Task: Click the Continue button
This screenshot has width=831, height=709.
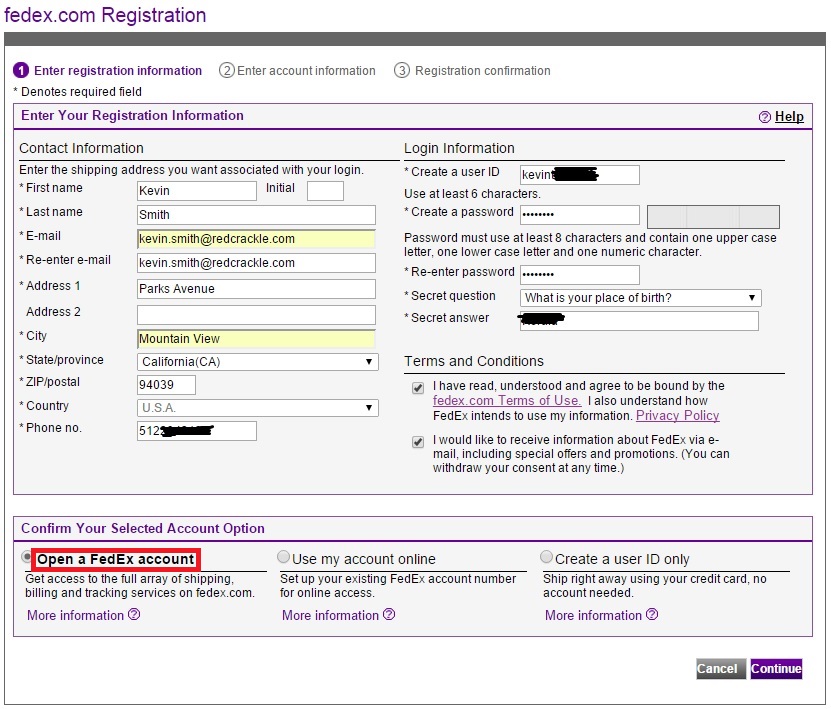Action: [776, 669]
